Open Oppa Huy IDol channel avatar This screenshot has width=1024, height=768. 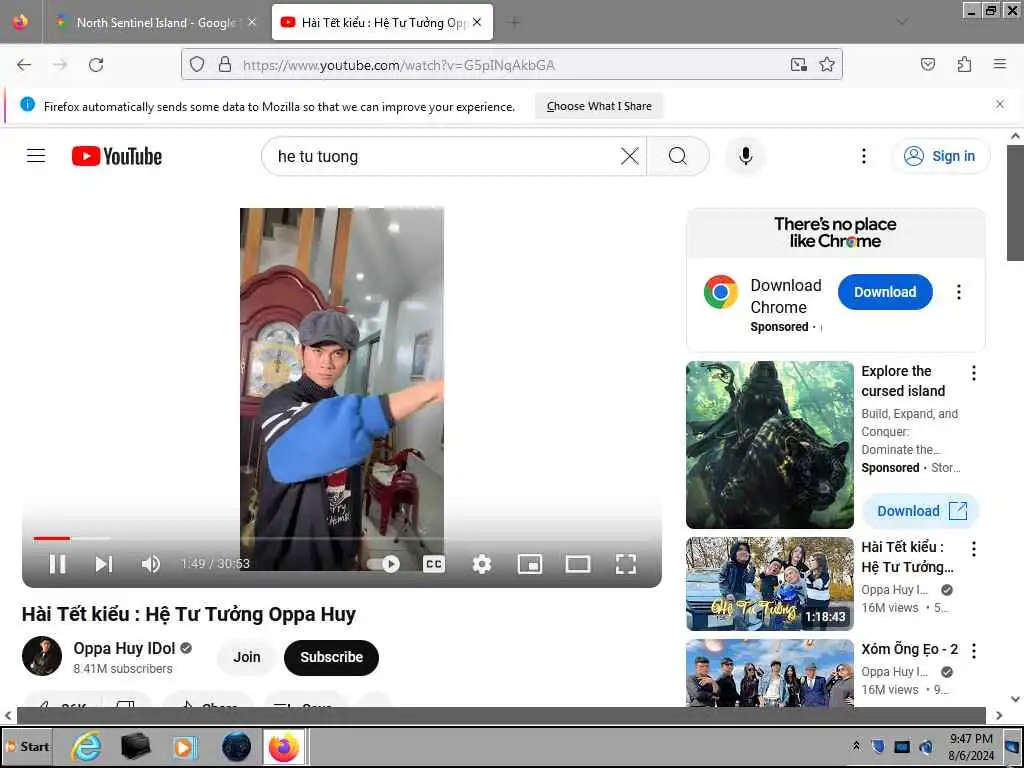pos(42,656)
